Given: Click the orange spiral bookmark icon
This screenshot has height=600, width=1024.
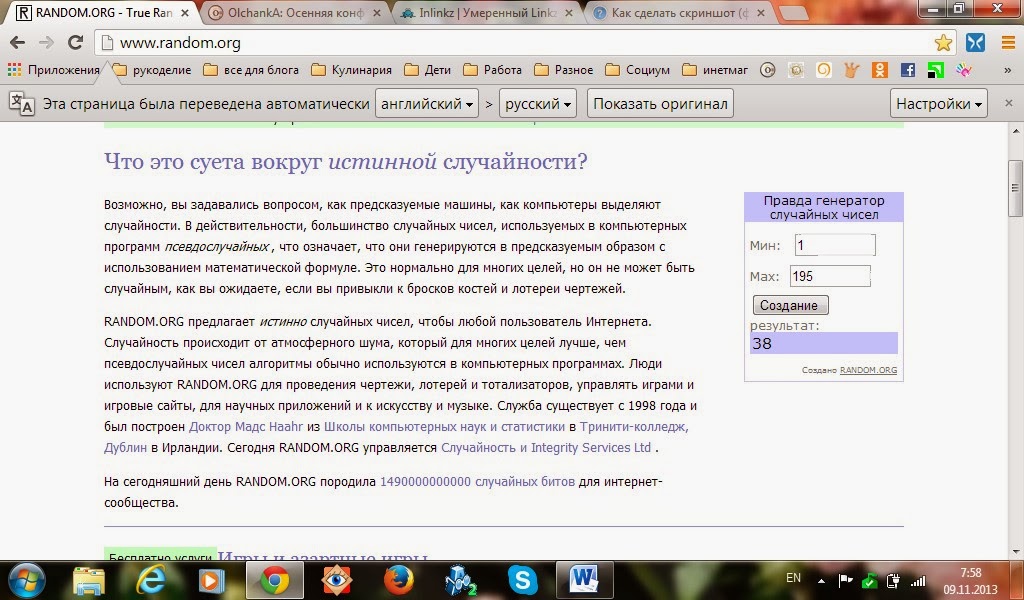Looking at the screenshot, I should 824,70.
